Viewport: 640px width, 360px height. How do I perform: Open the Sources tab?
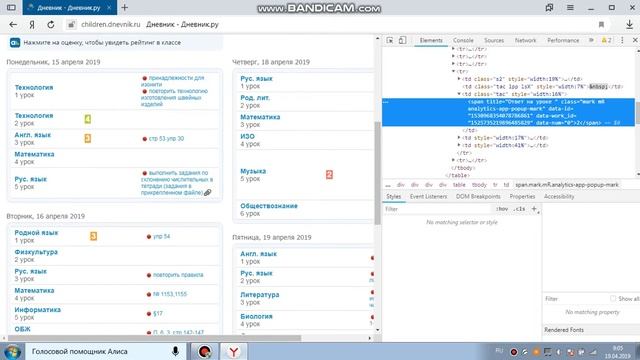[494, 40]
